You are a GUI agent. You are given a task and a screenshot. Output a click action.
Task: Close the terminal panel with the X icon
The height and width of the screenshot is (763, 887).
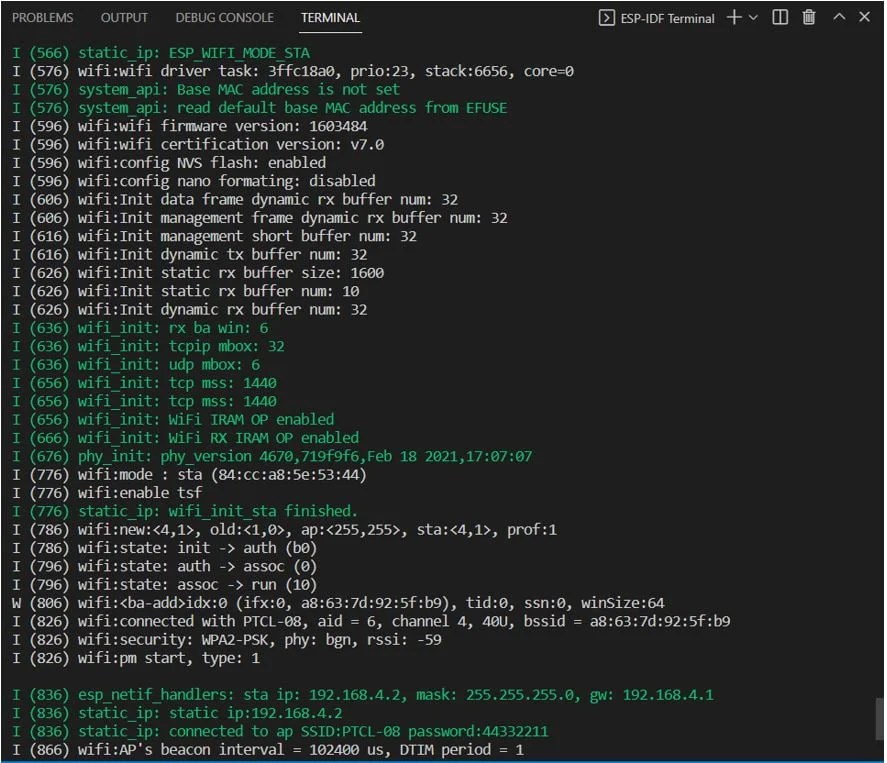[x=864, y=17]
